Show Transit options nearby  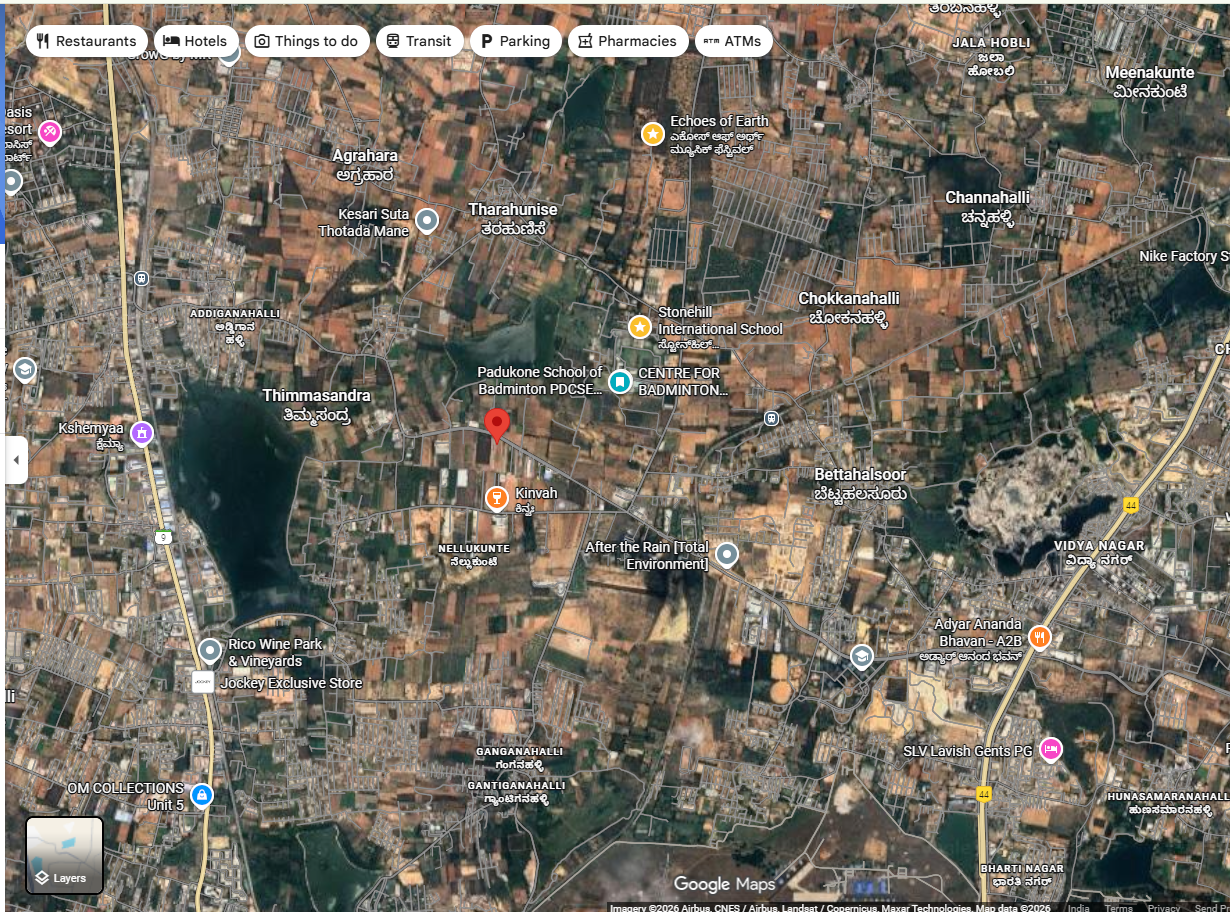tap(419, 41)
